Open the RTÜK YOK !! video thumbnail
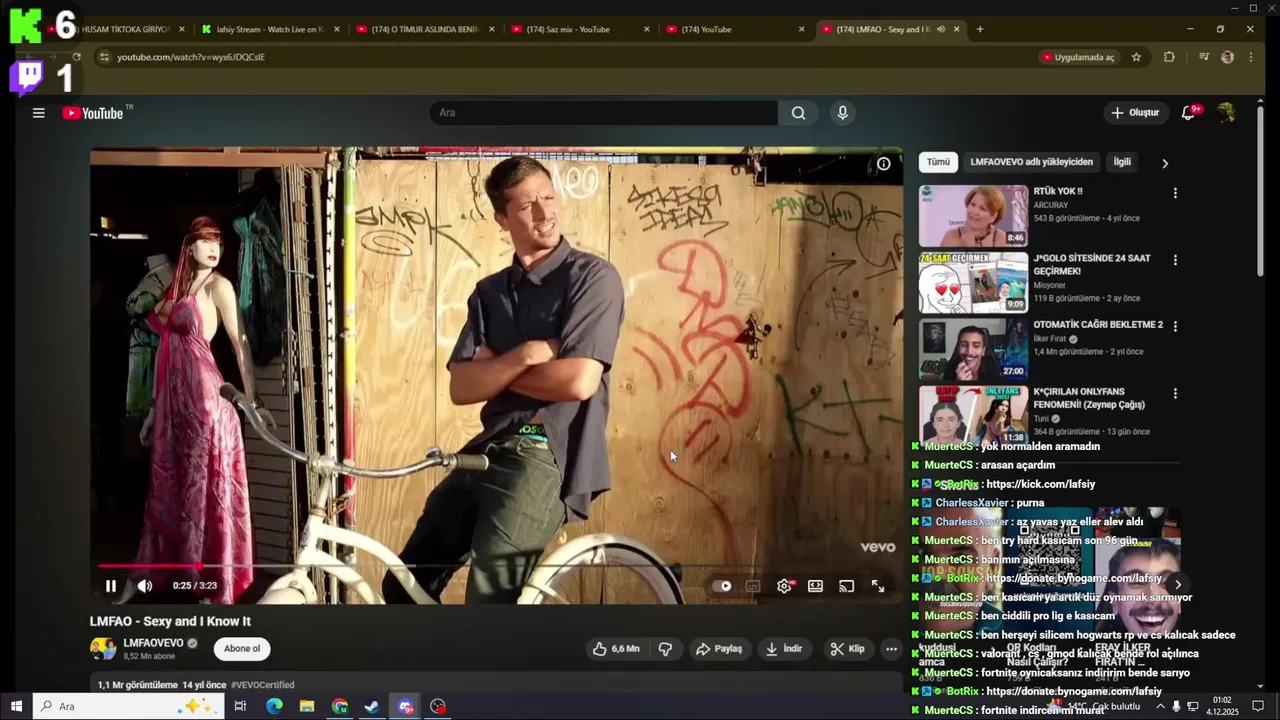 pos(973,215)
